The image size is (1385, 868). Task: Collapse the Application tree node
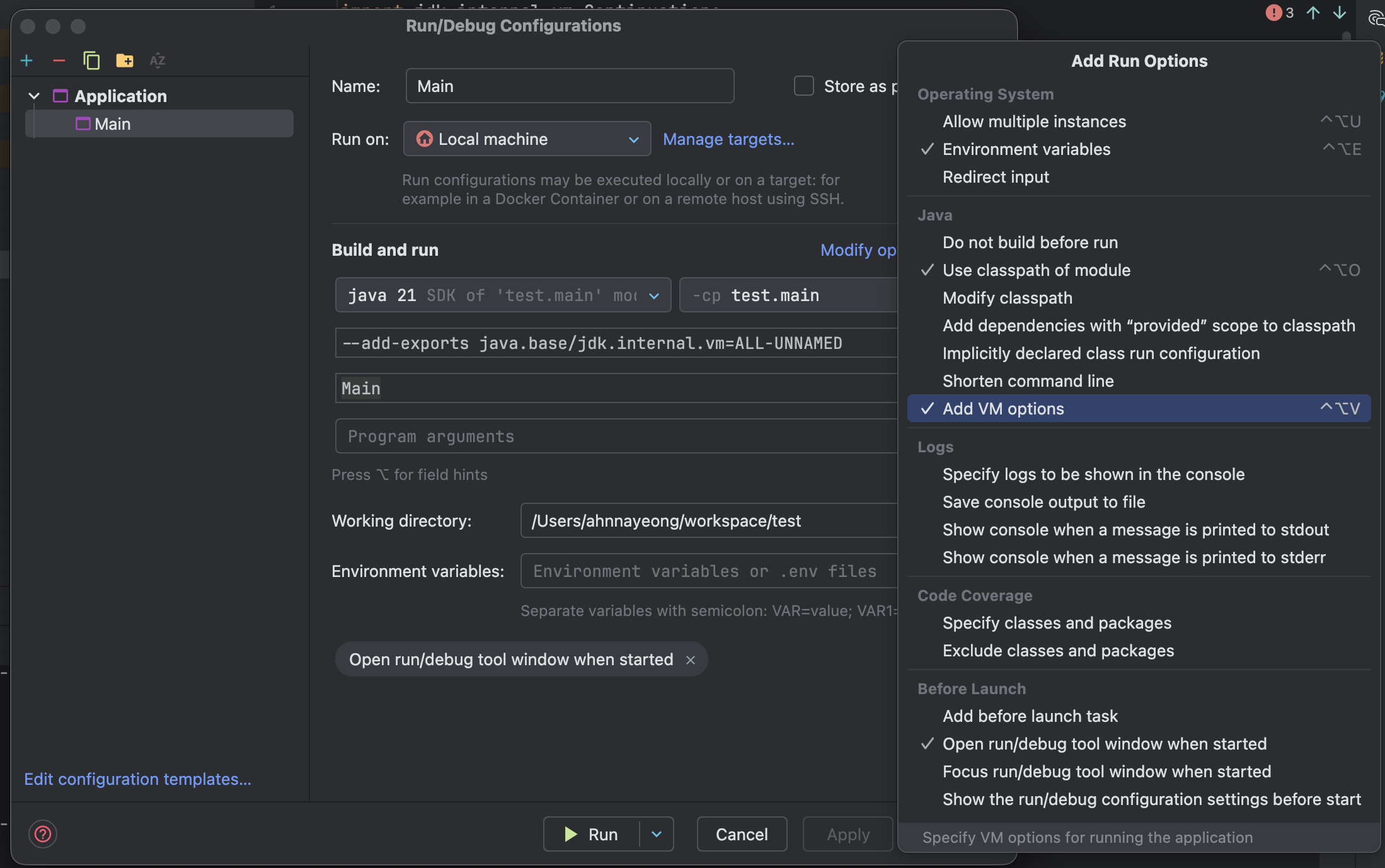click(34, 96)
